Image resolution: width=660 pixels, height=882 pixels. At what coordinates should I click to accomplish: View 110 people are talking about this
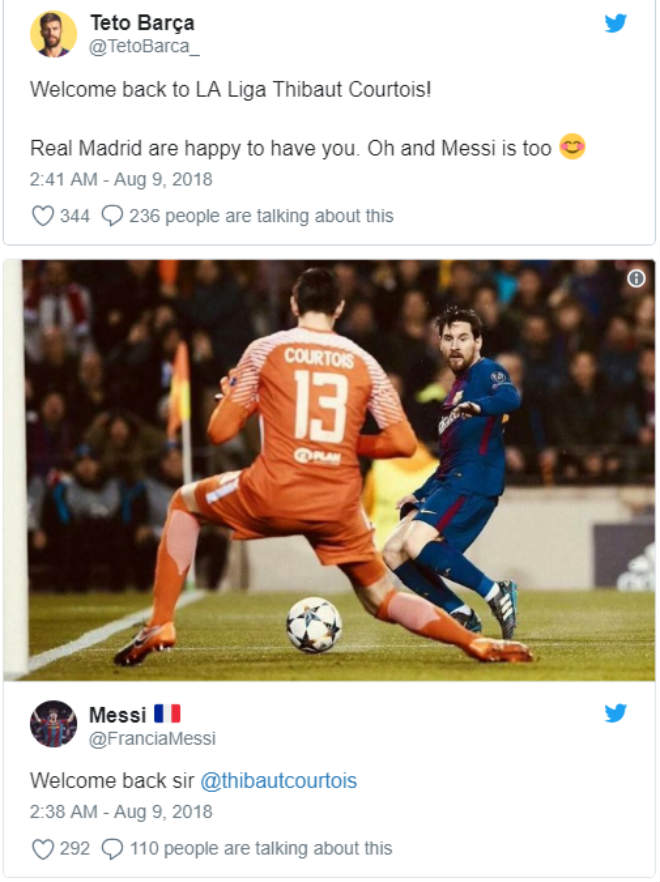click(x=261, y=849)
